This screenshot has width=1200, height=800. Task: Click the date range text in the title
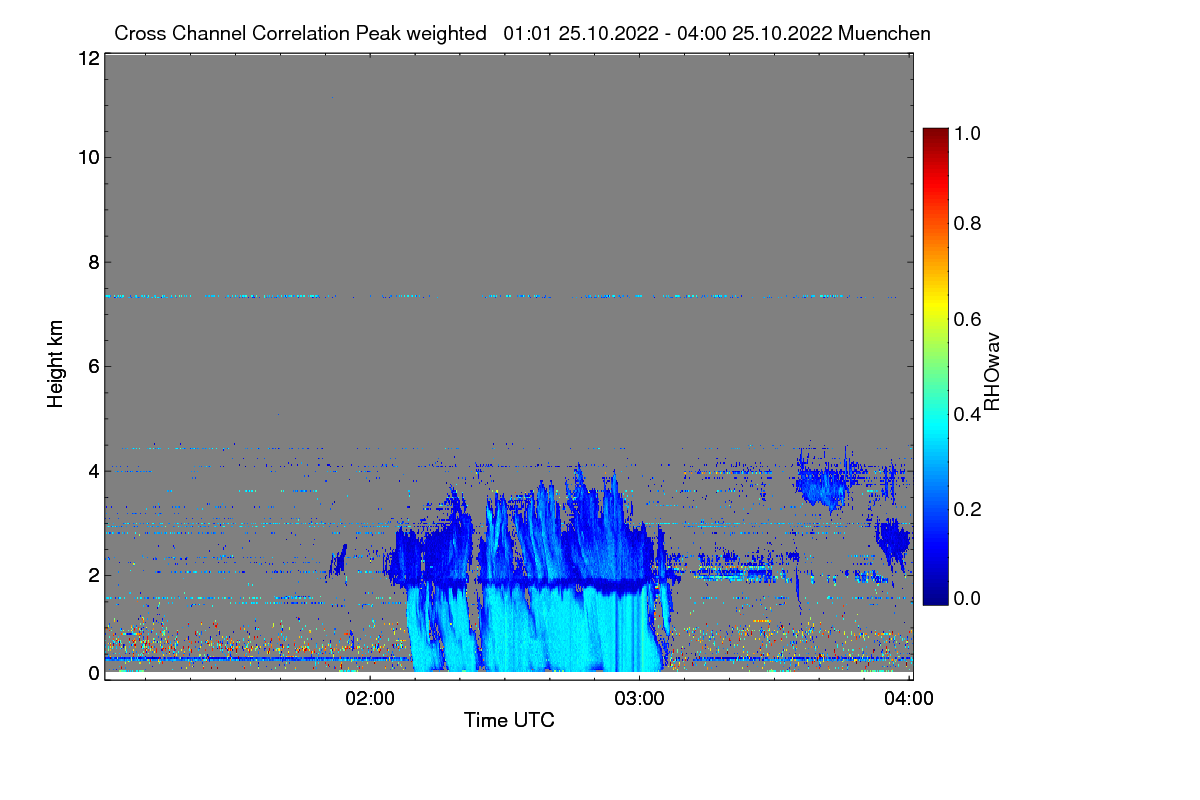coord(668,33)
